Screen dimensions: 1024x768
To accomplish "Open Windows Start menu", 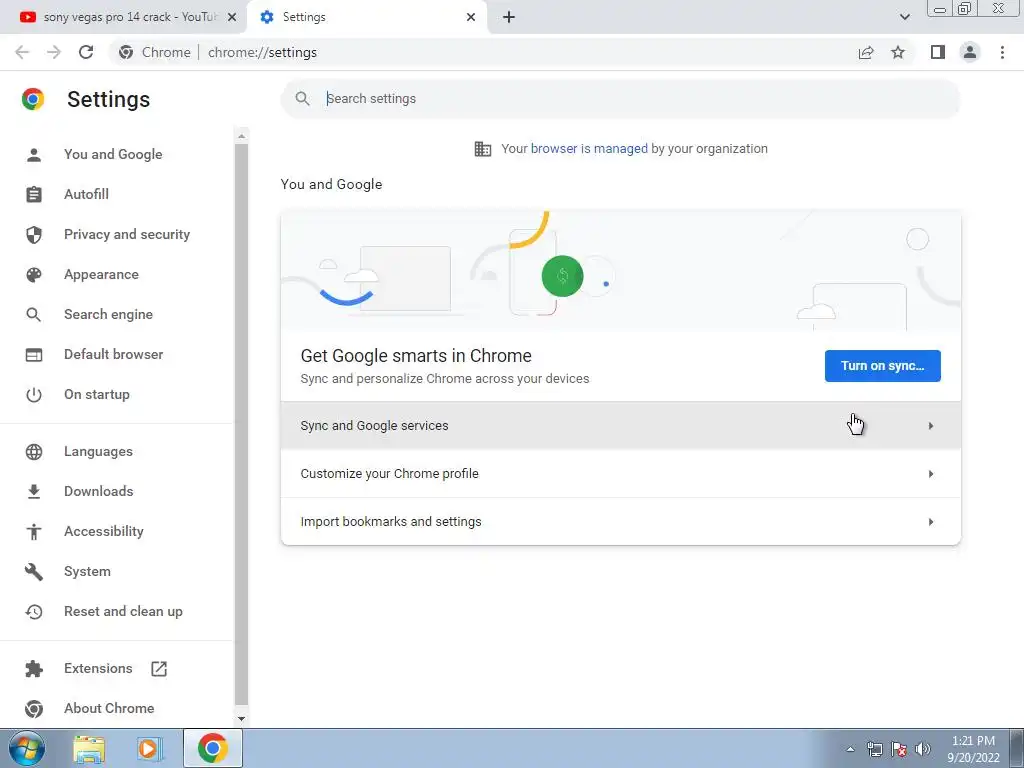I will 27,748.
